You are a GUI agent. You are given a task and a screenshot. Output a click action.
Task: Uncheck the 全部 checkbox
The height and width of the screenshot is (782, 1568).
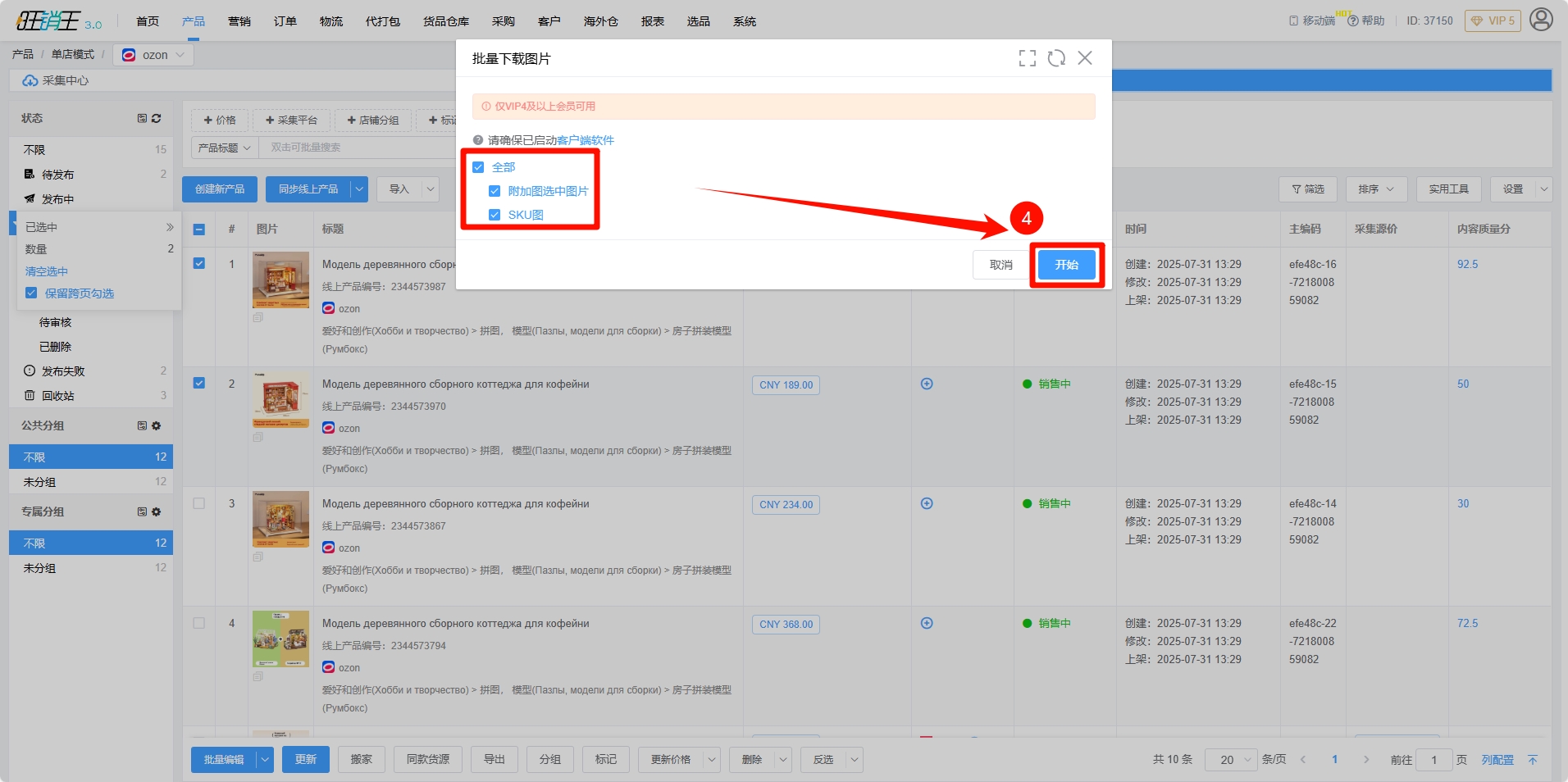[x=479, y=167]
